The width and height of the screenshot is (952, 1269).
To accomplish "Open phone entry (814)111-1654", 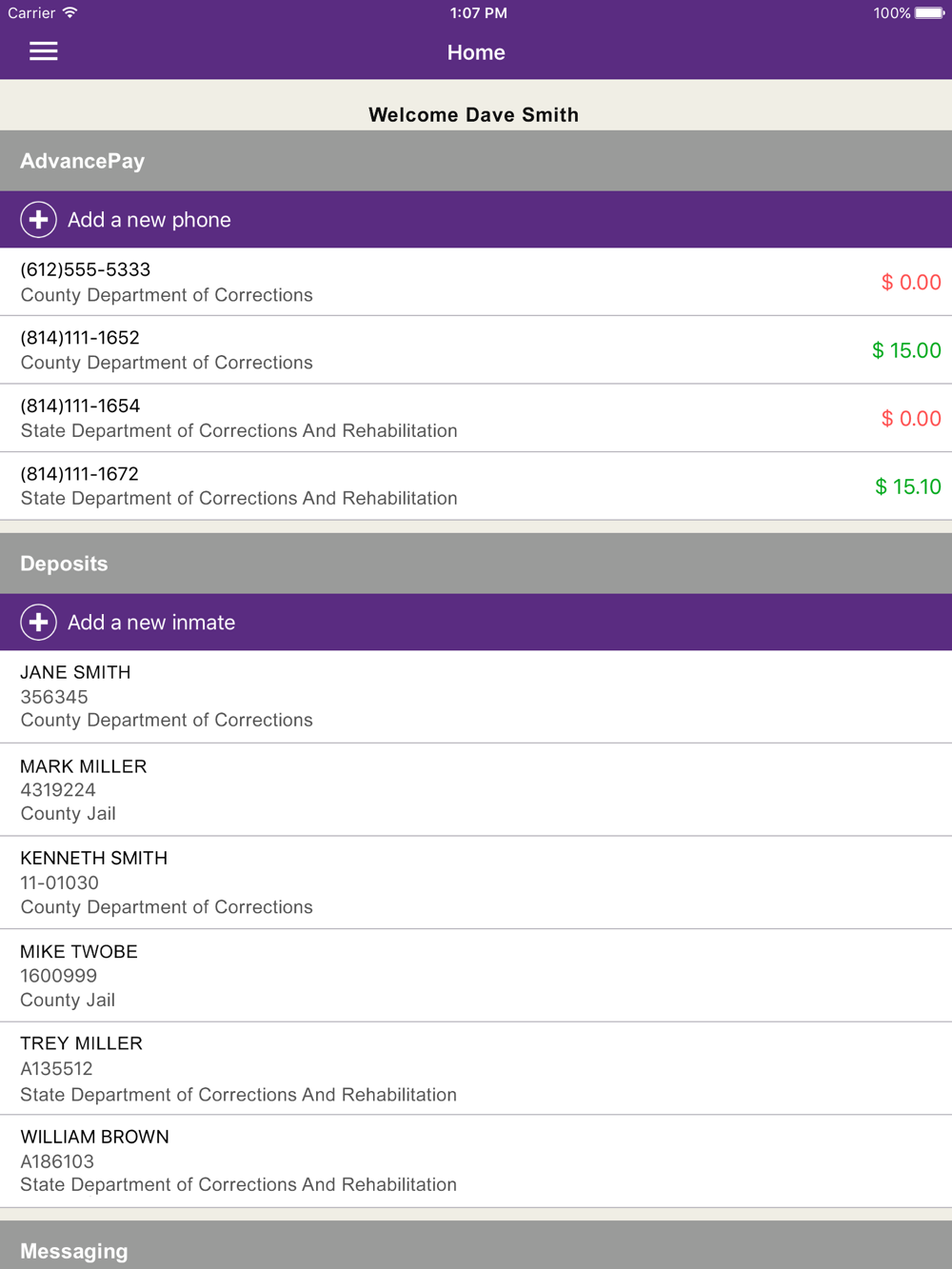I will [x=80, y=406].
